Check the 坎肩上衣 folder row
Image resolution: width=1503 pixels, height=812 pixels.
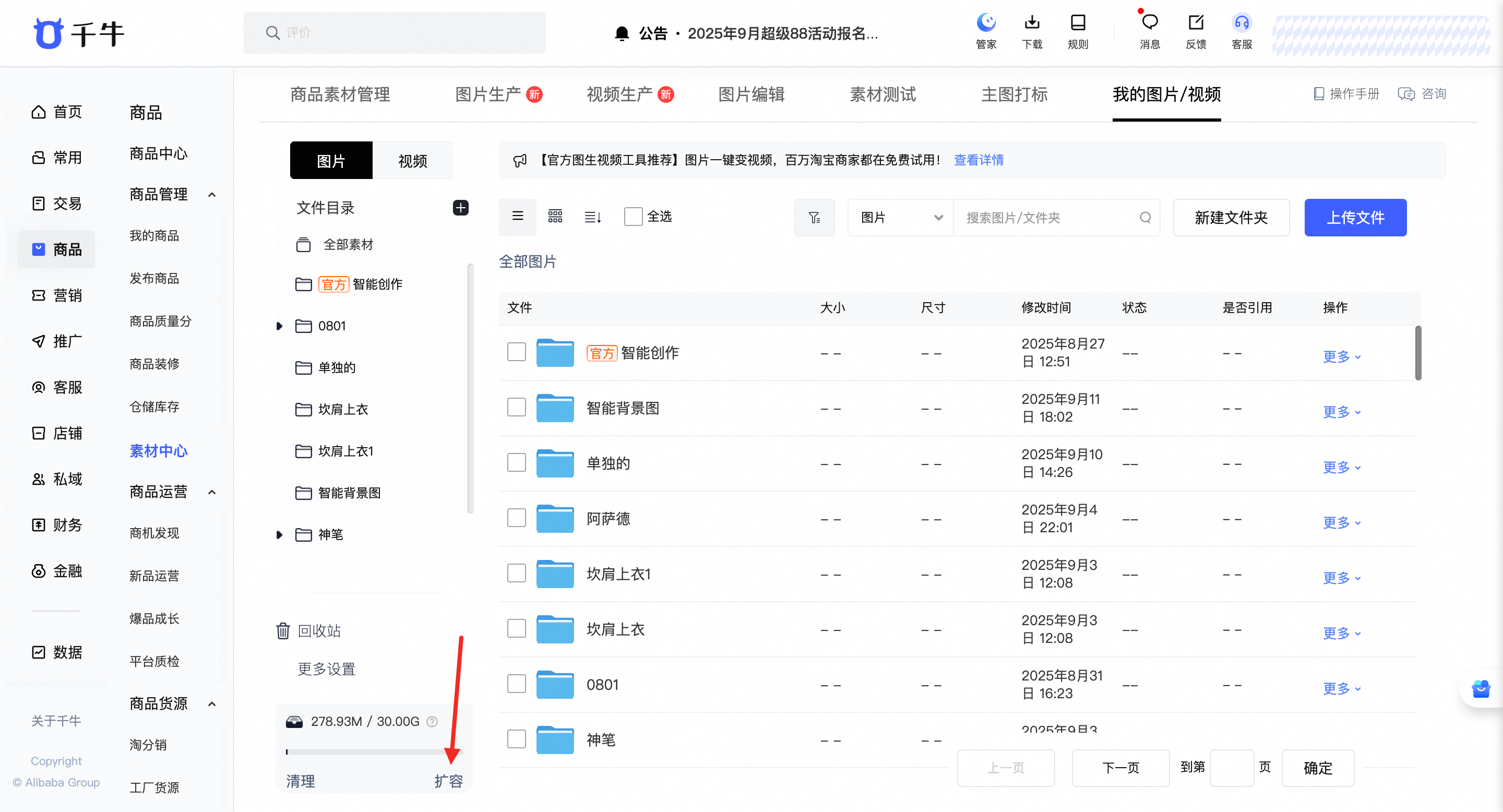pyautogui.click(x=516, y=629)
